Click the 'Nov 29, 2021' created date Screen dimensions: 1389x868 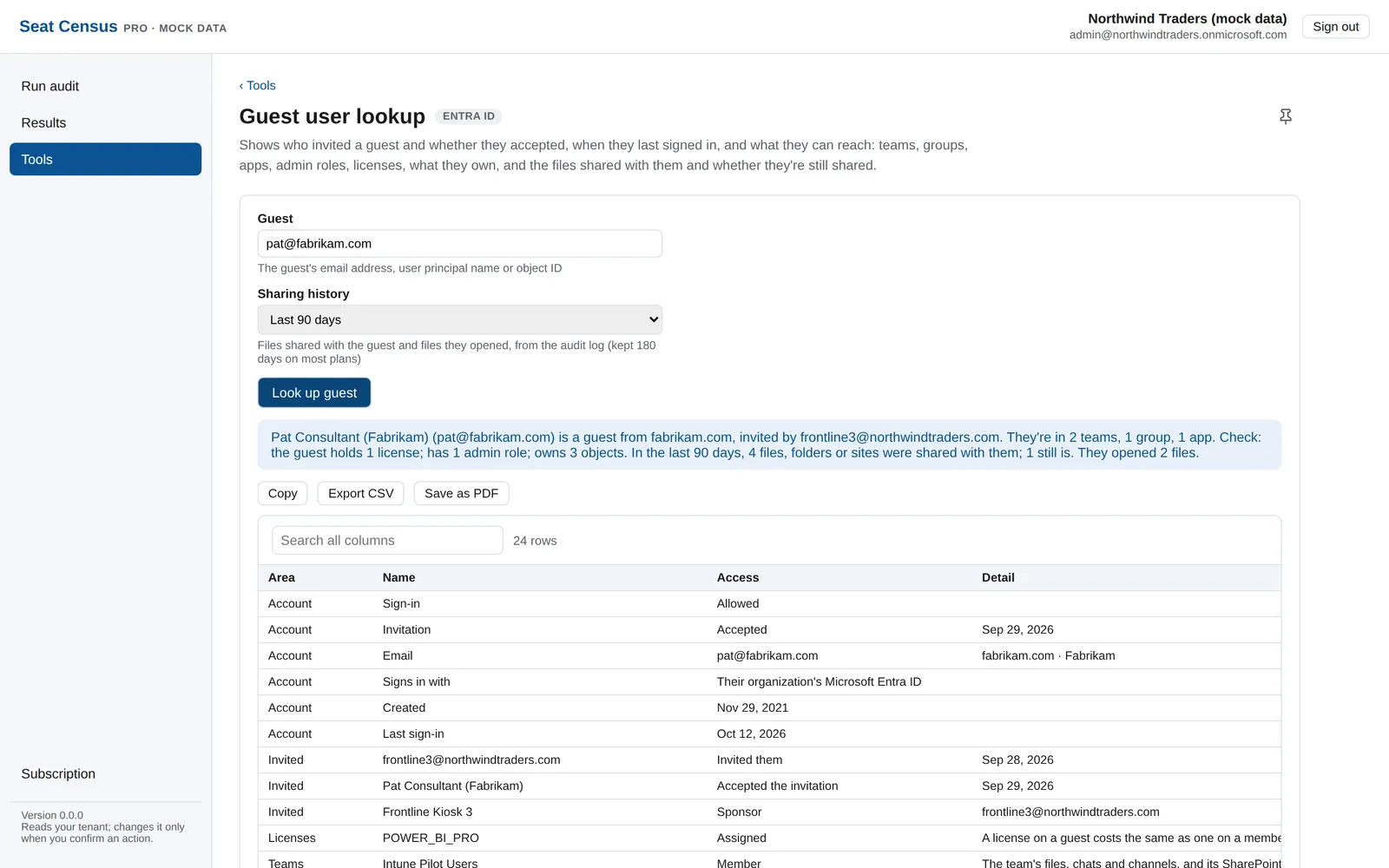[x=753, y=707]
